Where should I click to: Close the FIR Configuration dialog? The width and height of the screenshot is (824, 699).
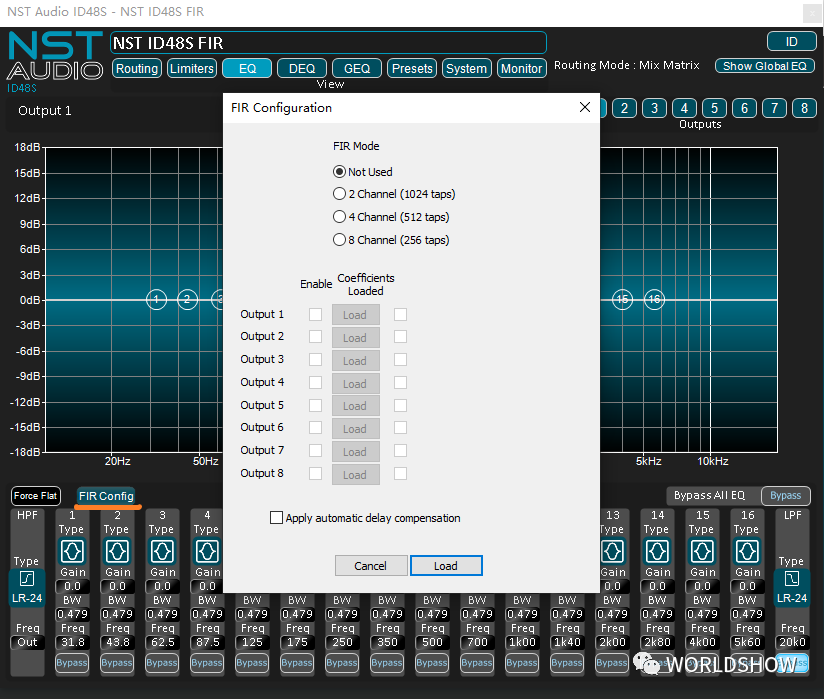click(584, 107)
